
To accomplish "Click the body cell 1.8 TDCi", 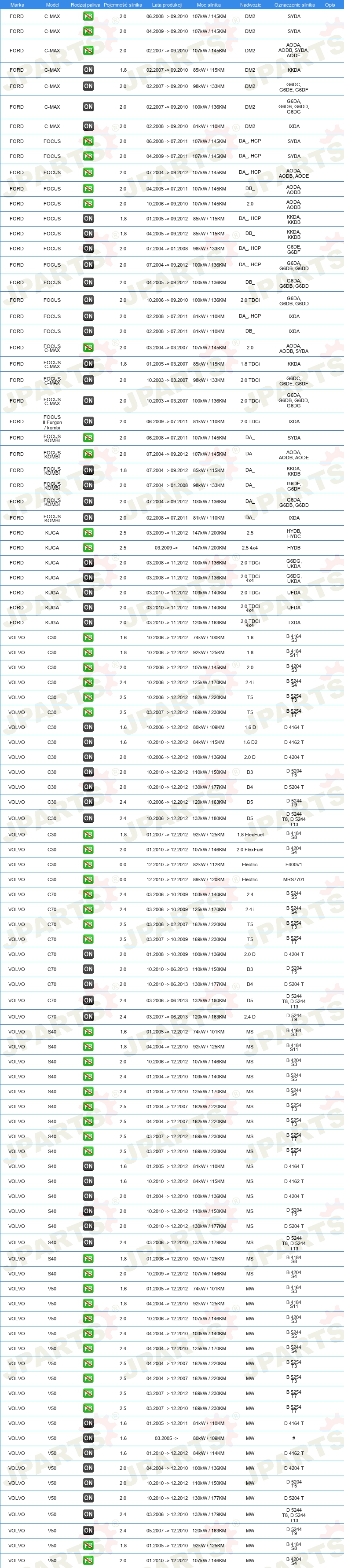I will (250, 364).
